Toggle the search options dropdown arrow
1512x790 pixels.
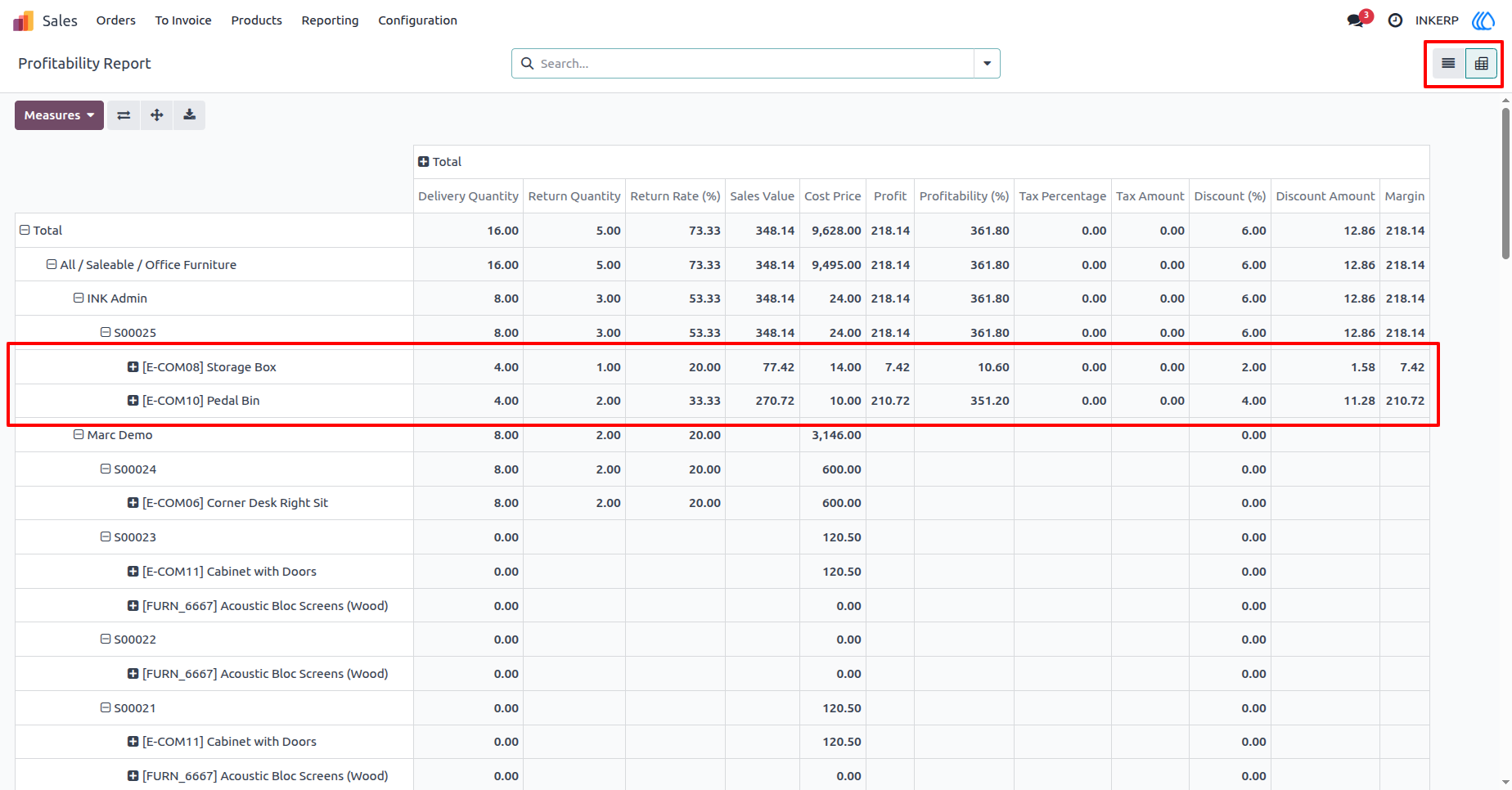point(987,63)
